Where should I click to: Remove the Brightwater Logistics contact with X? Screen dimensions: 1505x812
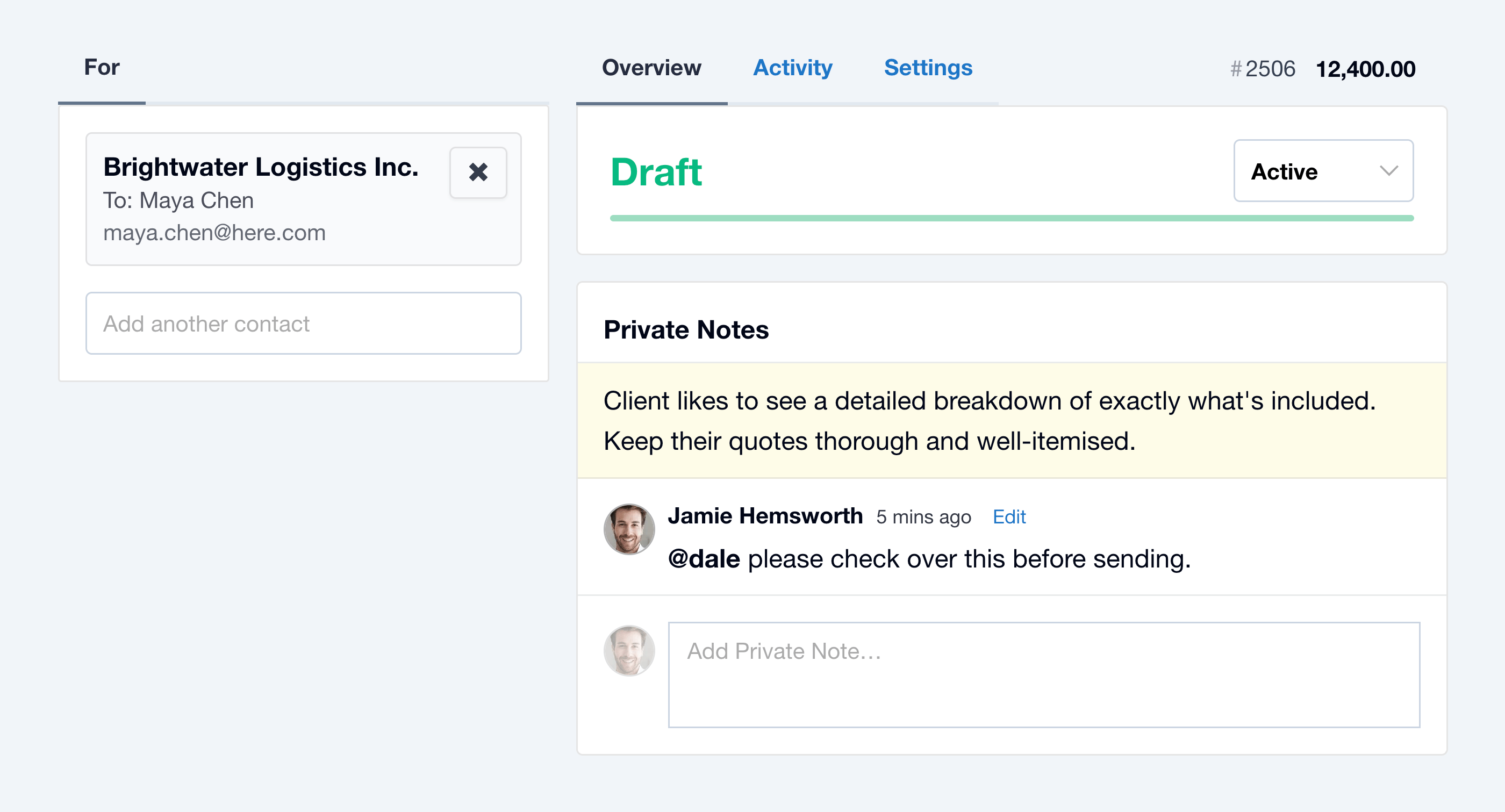(478, 173)
